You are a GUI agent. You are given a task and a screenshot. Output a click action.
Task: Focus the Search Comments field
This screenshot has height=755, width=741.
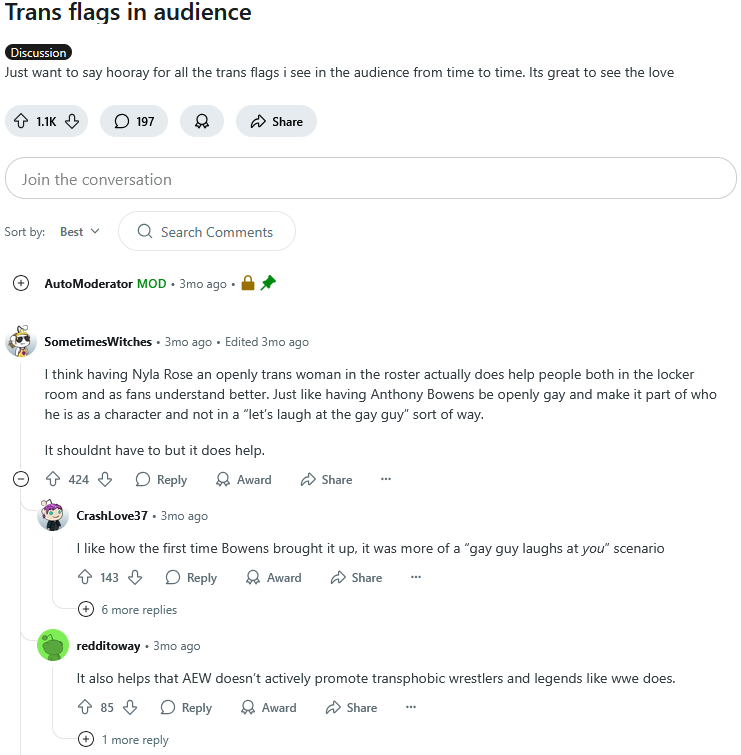207,232
